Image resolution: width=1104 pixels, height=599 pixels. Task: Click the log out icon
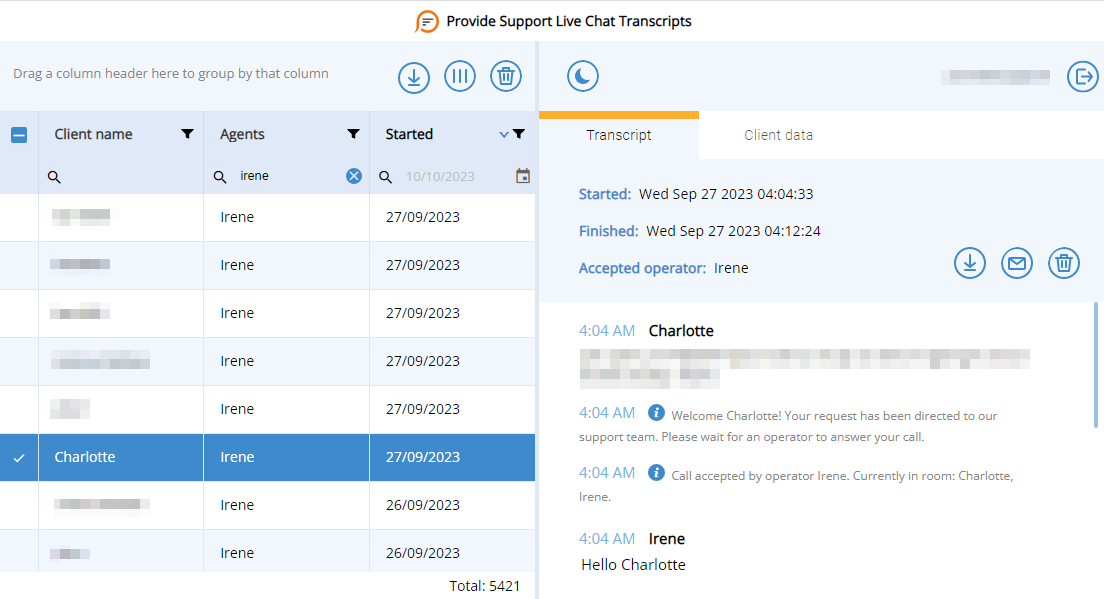1083,76
